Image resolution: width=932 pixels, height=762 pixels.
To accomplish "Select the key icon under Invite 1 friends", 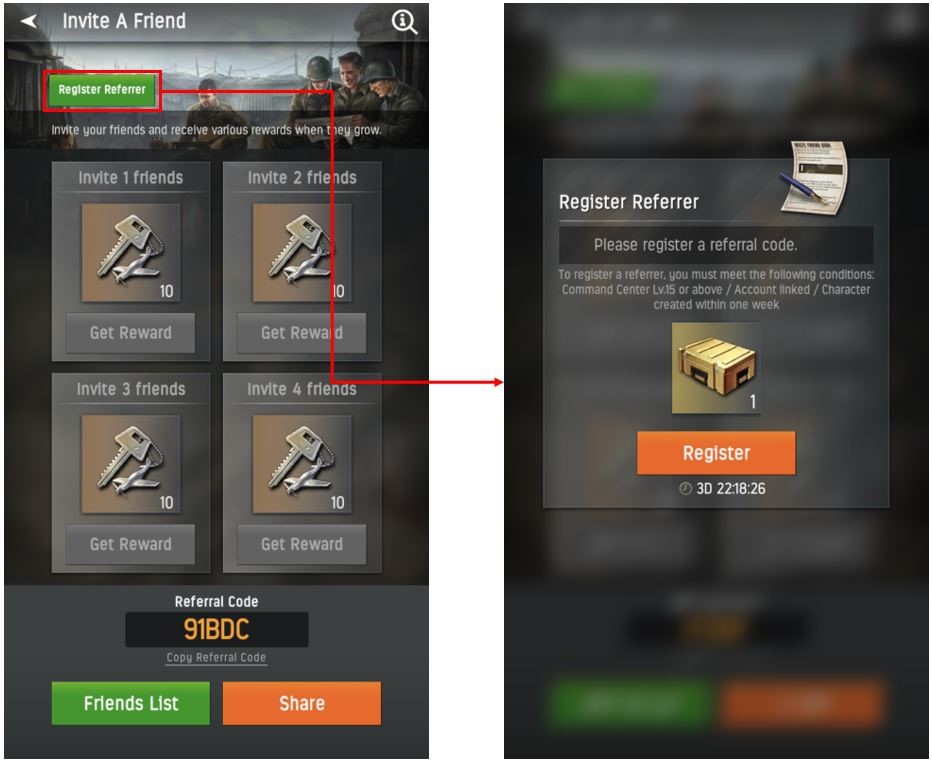I will 131,253.
